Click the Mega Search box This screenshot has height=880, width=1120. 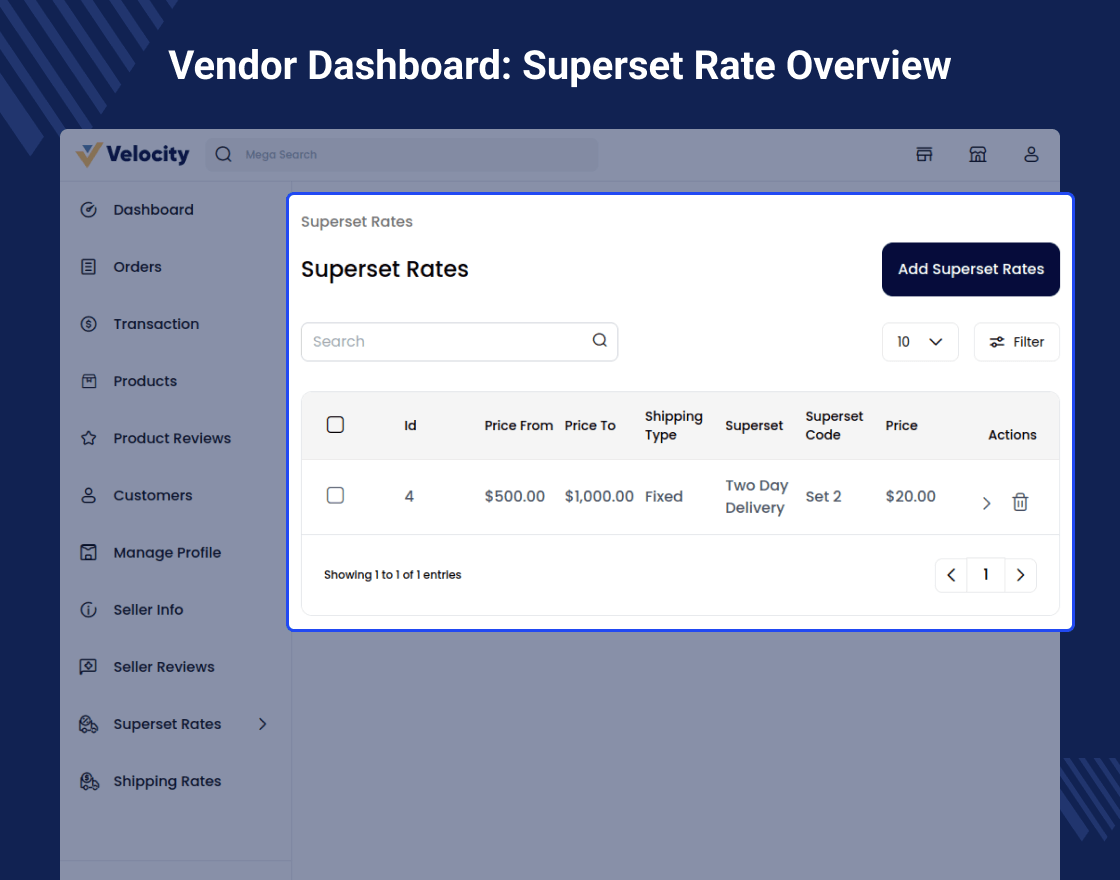click(x=410, y=155)
